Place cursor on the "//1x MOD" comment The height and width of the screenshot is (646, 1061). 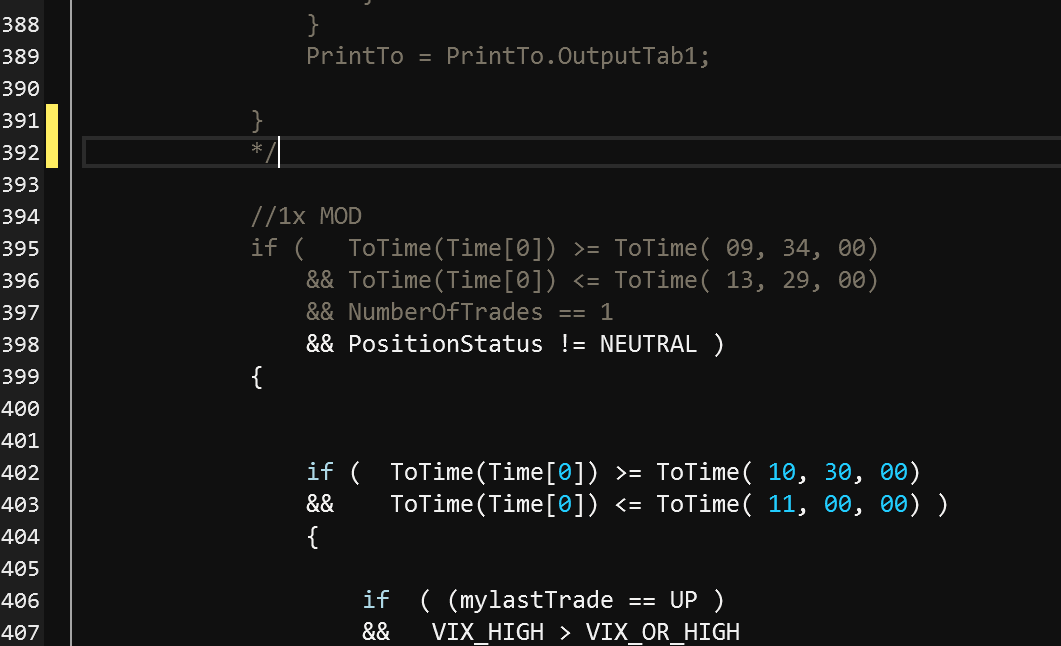tap(306, 216)
